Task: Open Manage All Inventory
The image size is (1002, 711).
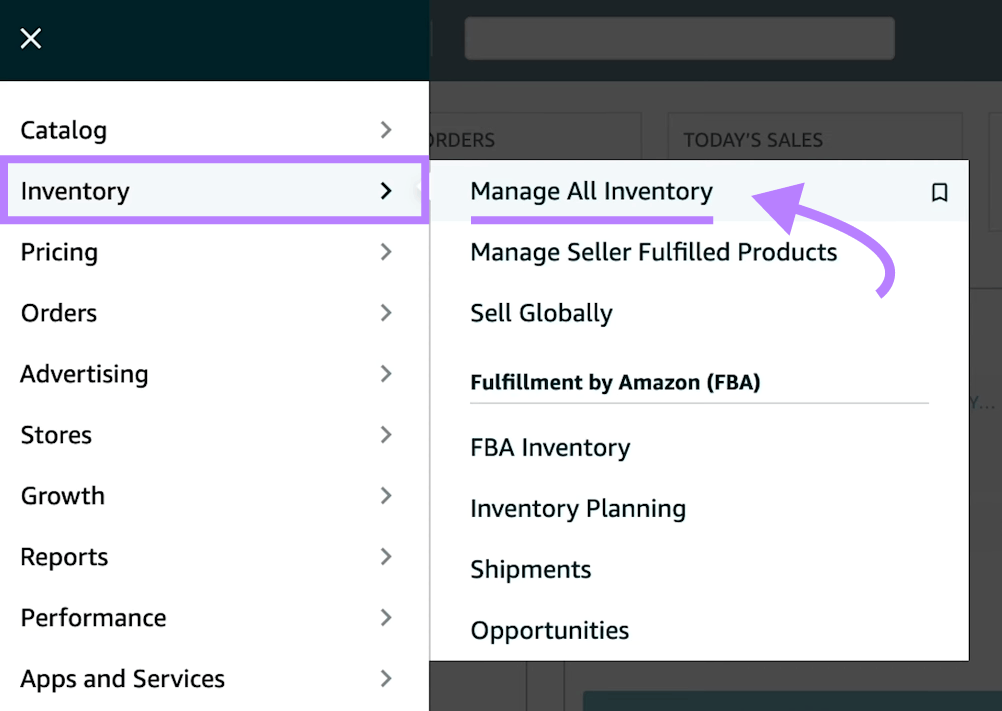Action: coord(591,192)
